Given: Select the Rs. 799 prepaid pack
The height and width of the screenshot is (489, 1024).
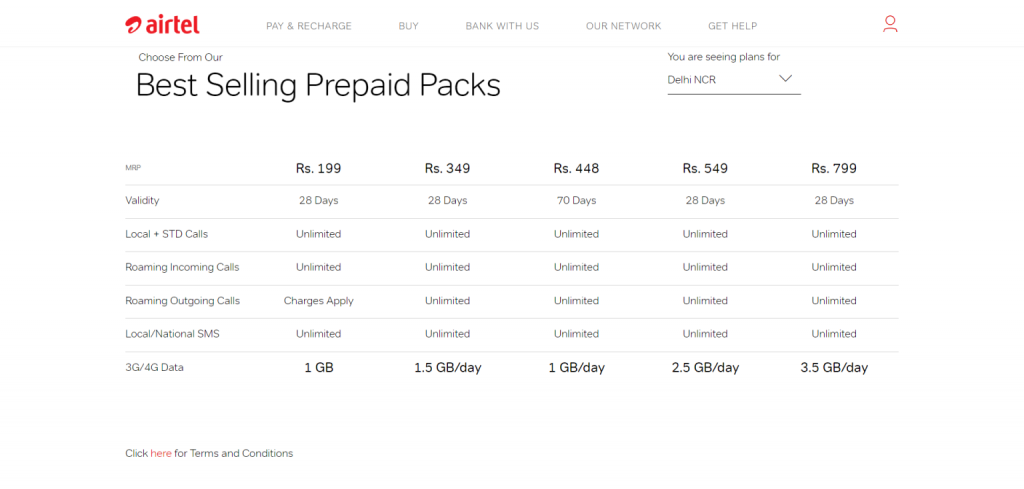Looking at the screenshot, I should [834, 168].
